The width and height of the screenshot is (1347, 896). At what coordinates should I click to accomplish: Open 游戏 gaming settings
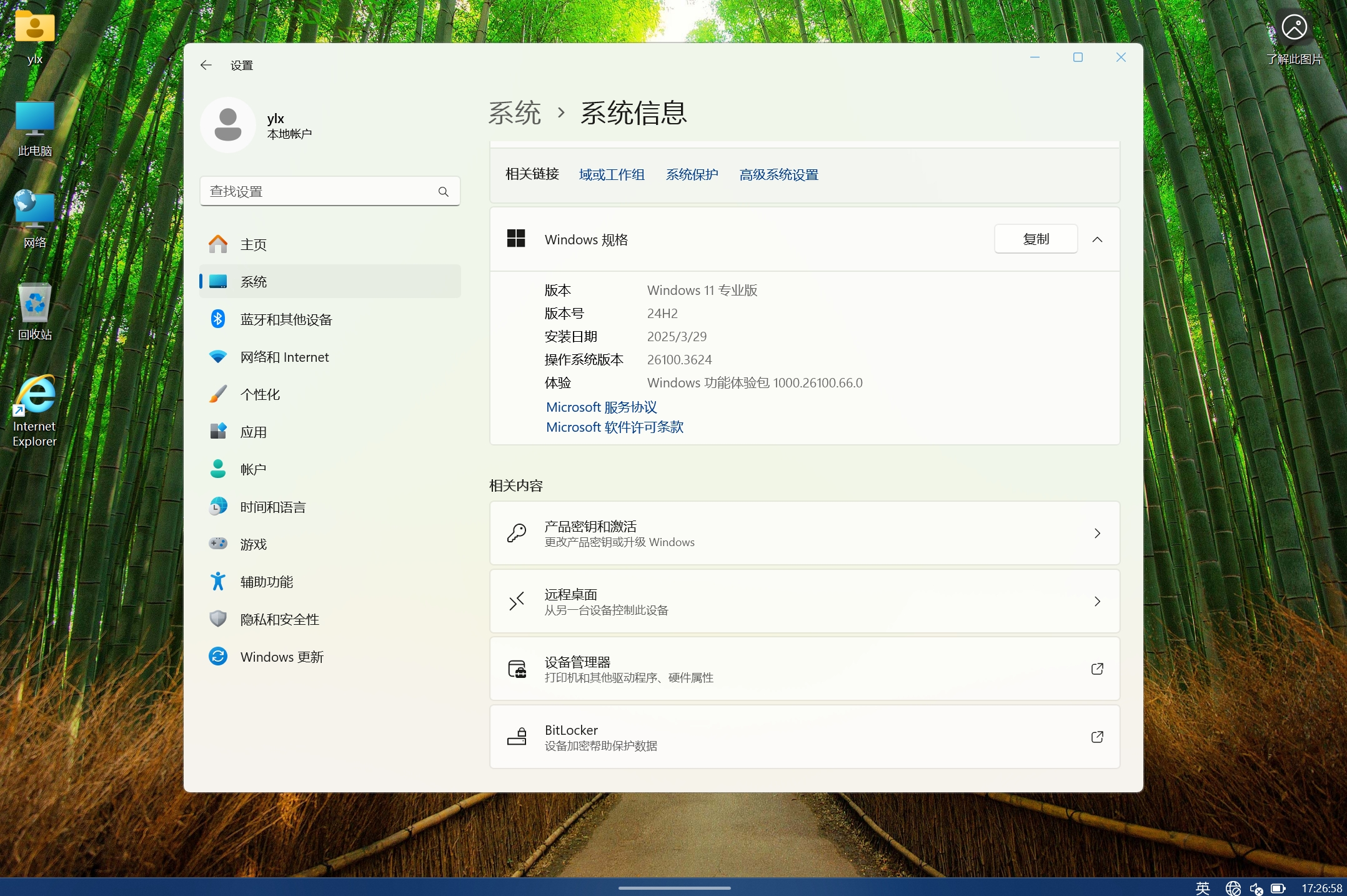pos(330,544)
